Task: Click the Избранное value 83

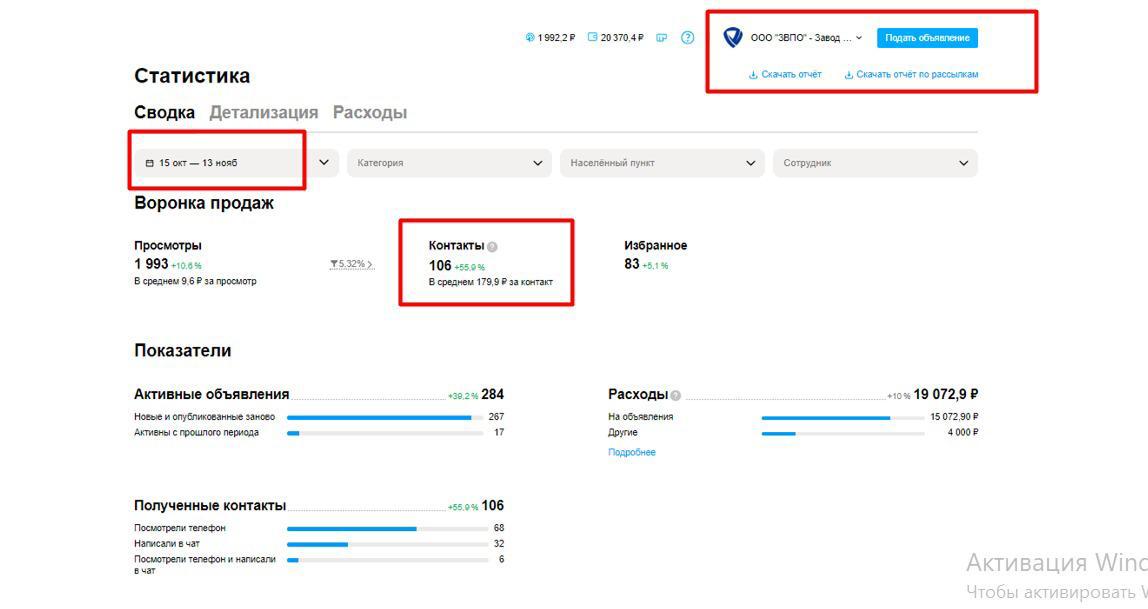Action: (632, 264)
